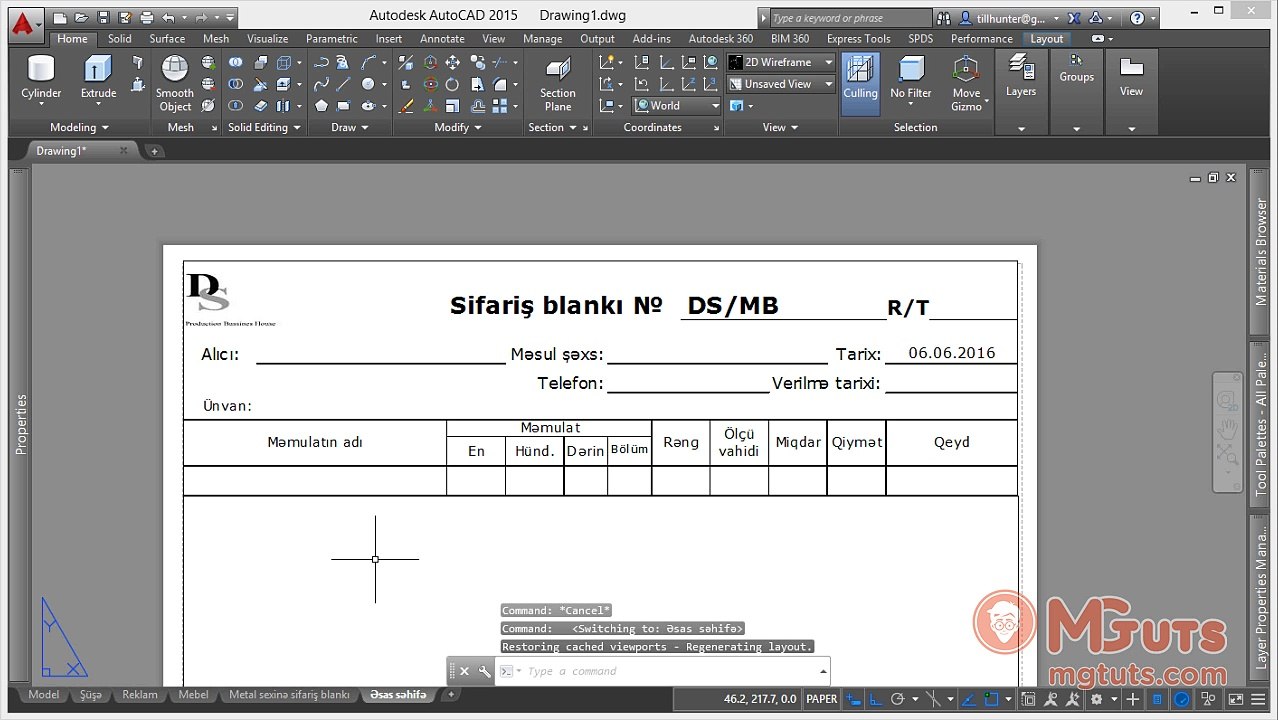Switch to the Mebel layout tab
The image size is (1278, 720).
pyautogui.click(x=194, y=694)
